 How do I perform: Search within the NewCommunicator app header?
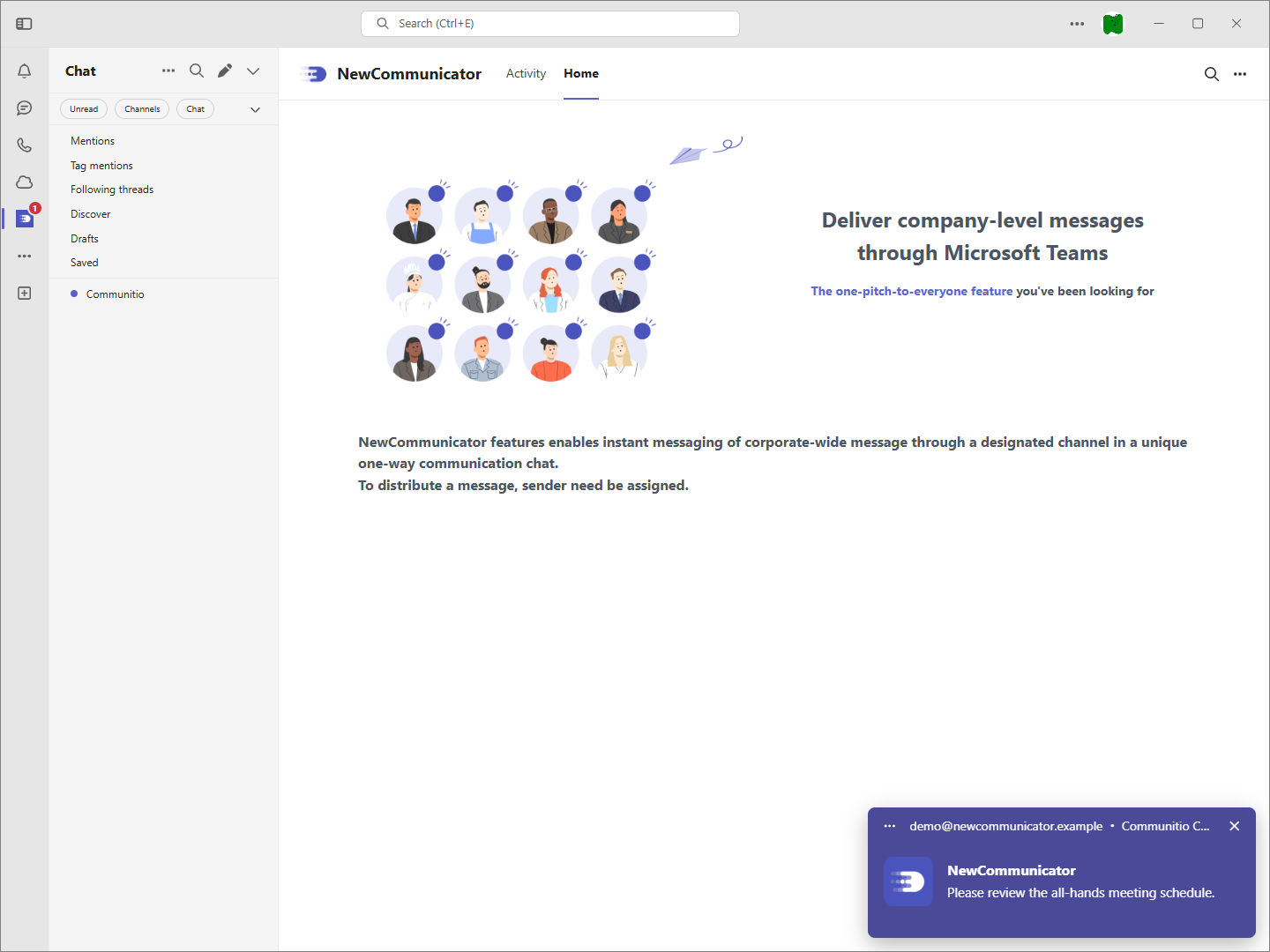coord(1212,74)
